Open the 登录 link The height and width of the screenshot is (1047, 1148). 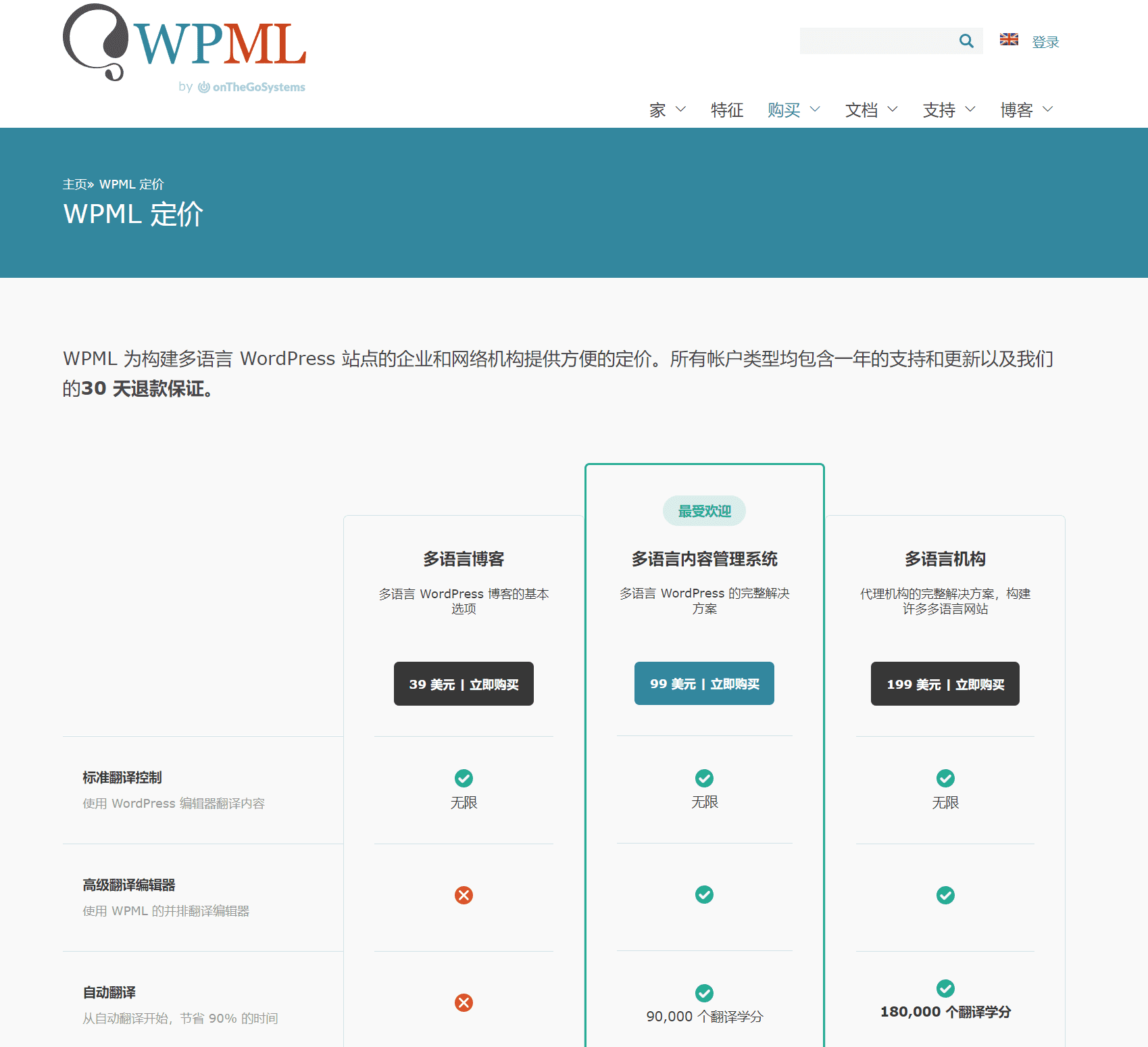point(1045,41)
